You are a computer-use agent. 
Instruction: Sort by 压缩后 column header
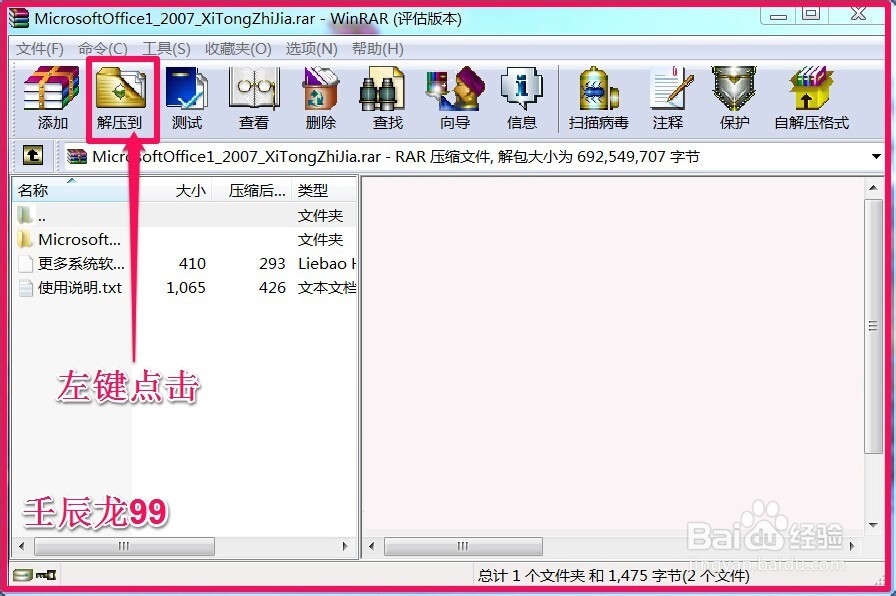252,190
